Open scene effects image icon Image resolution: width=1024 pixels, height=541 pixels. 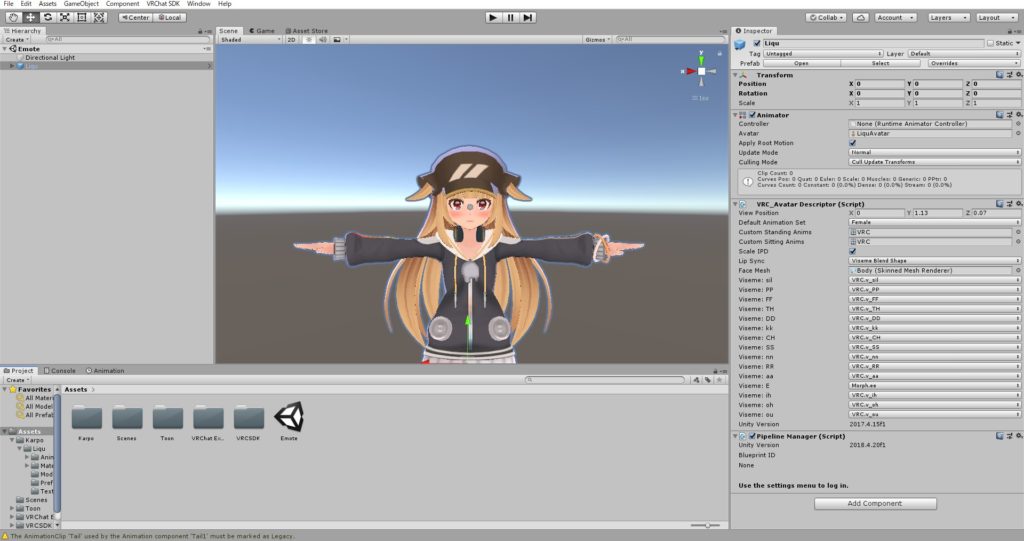coord(337,40)
